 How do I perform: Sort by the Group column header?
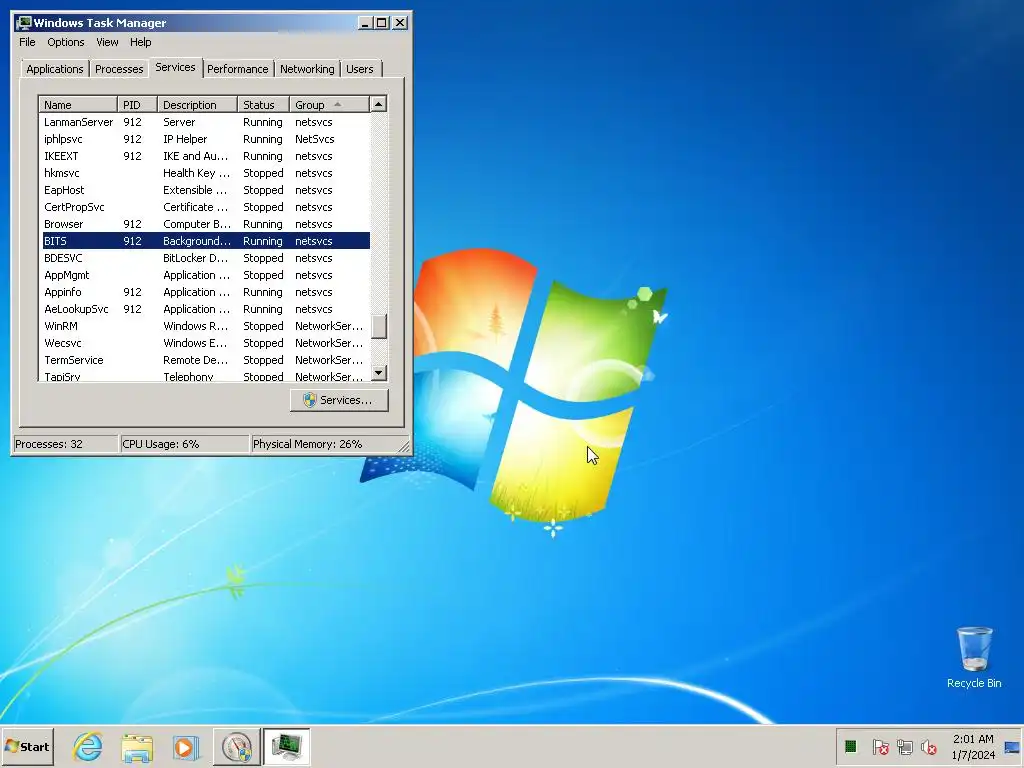tap(329, 105)
